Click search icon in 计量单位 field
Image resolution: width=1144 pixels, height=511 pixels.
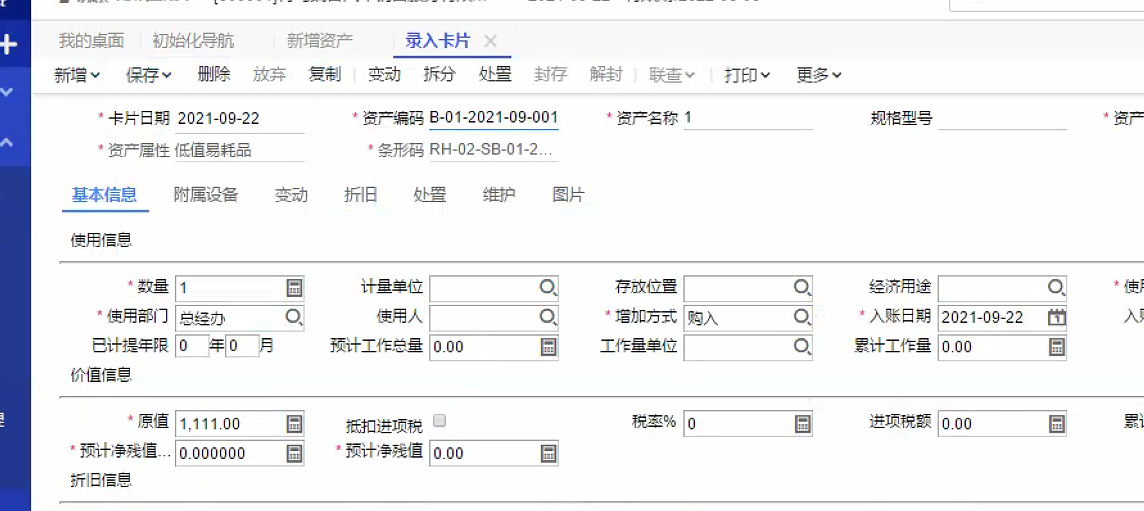(x=548, y=288)
